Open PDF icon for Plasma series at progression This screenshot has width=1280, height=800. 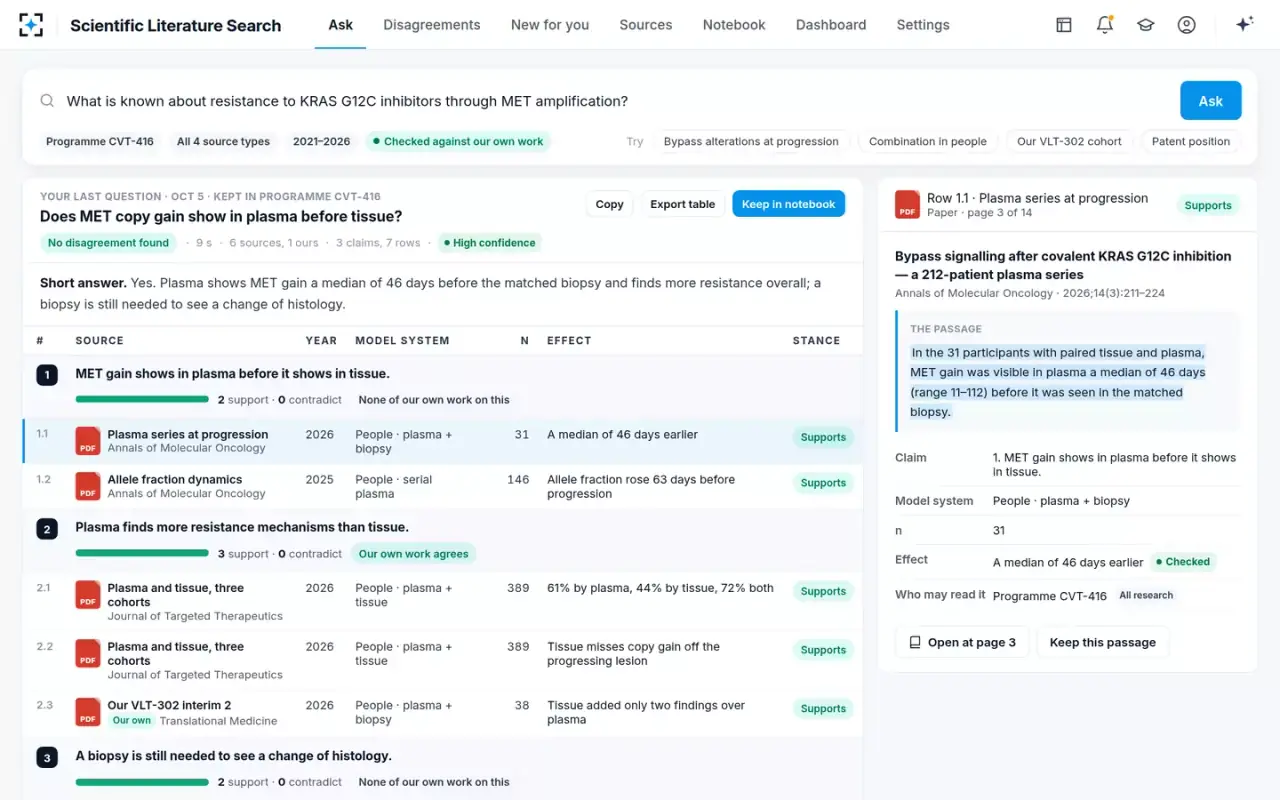[88, 441]
